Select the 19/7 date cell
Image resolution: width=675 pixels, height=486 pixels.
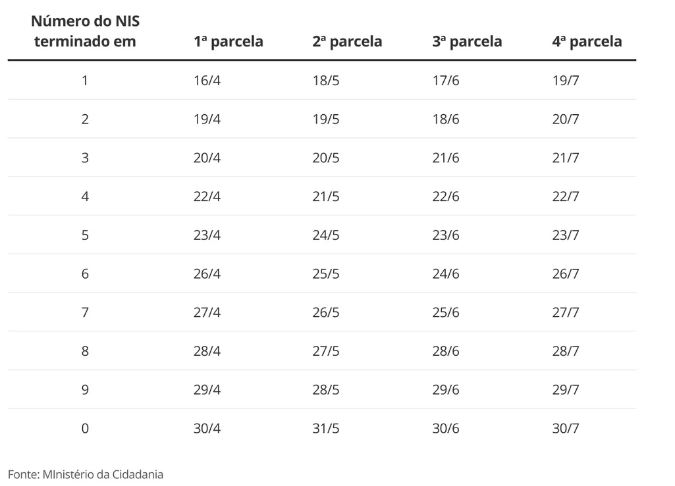tap(565, 80)
